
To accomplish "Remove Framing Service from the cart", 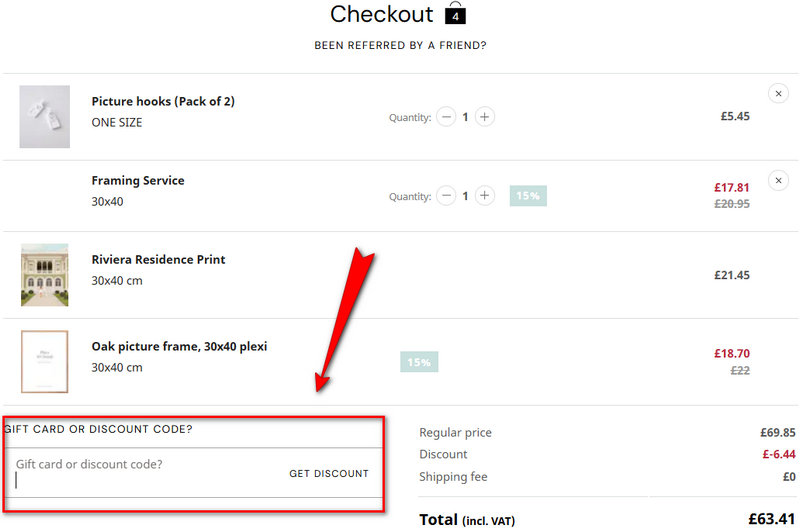I will point(778,180).
